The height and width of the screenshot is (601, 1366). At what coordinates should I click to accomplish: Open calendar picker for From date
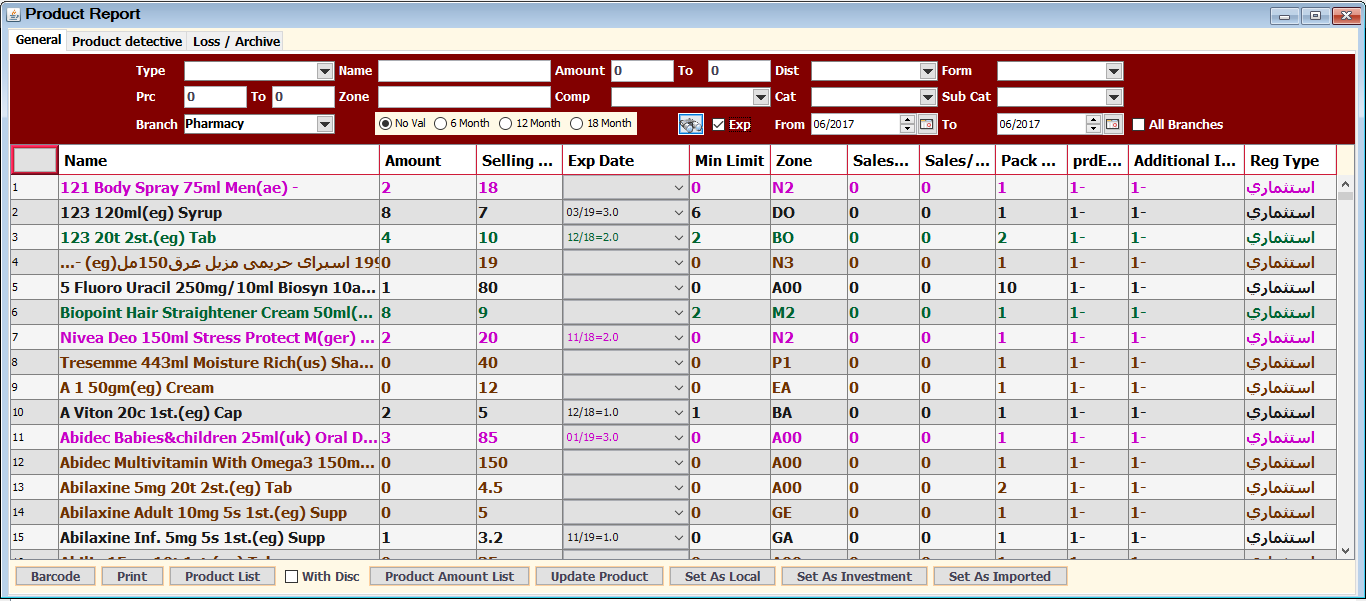[x=926, y=124]
